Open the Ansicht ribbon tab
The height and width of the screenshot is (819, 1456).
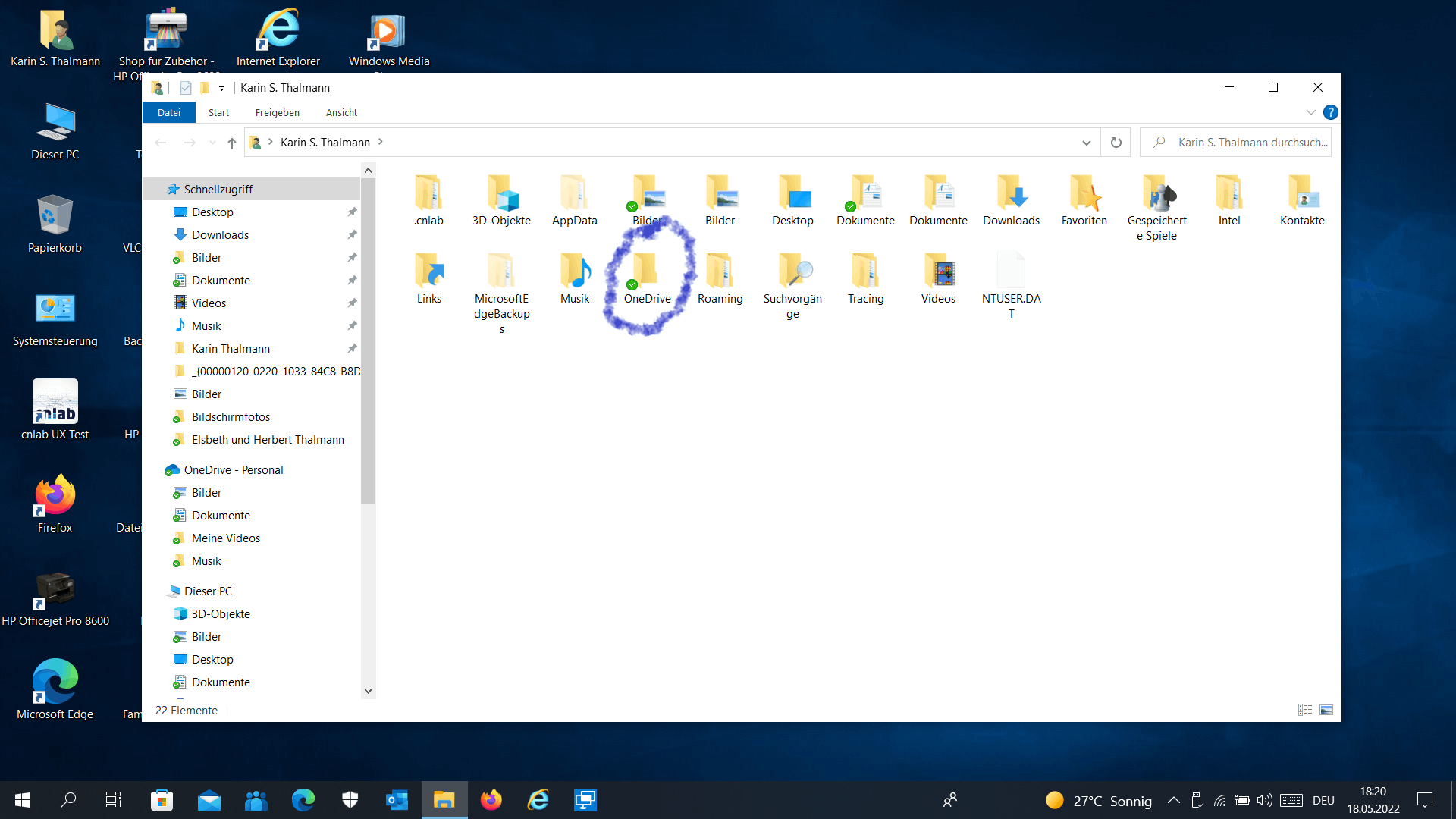[x=341, y=112]
